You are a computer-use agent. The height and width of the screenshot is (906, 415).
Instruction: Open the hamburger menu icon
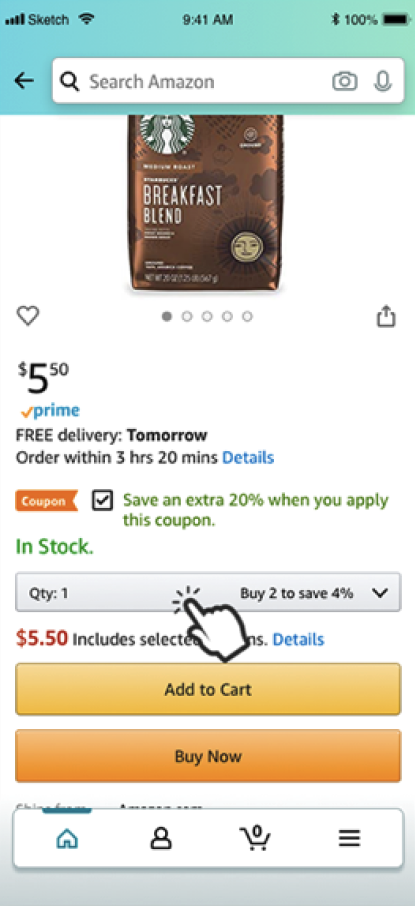349,838
